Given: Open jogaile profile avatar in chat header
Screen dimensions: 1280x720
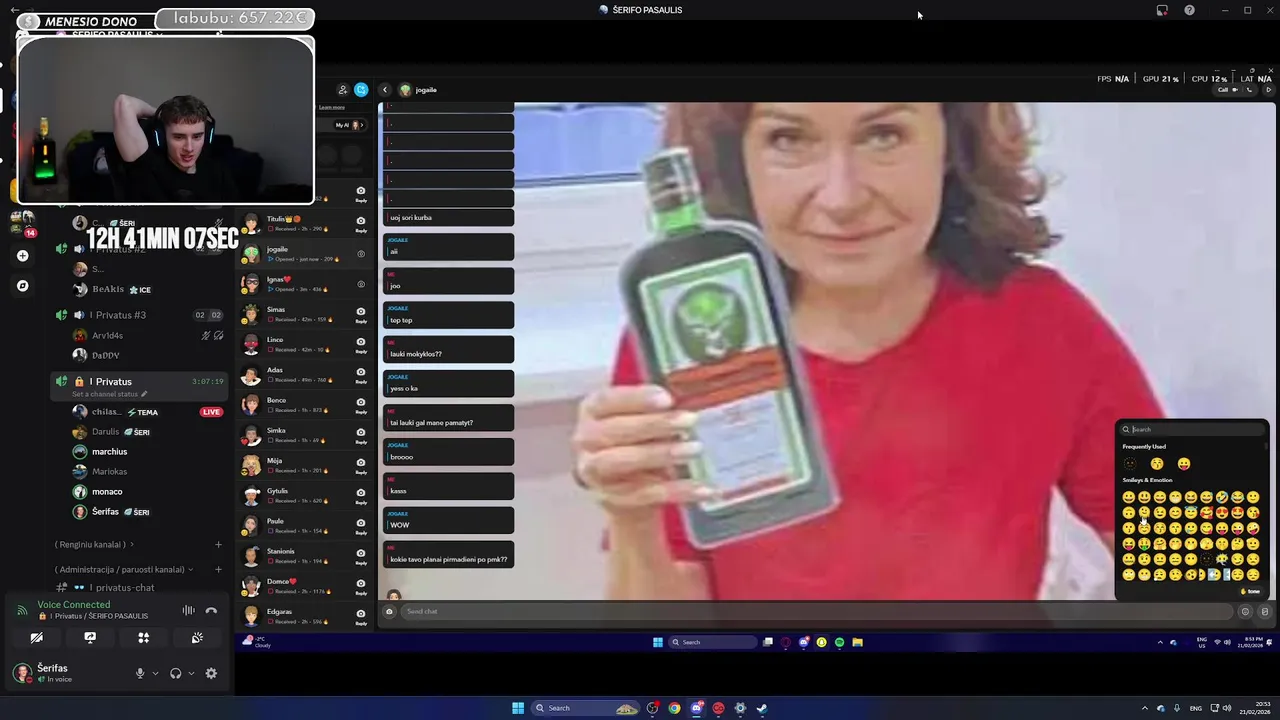Looking at the screenshot, I should click(x=405, y=90).
